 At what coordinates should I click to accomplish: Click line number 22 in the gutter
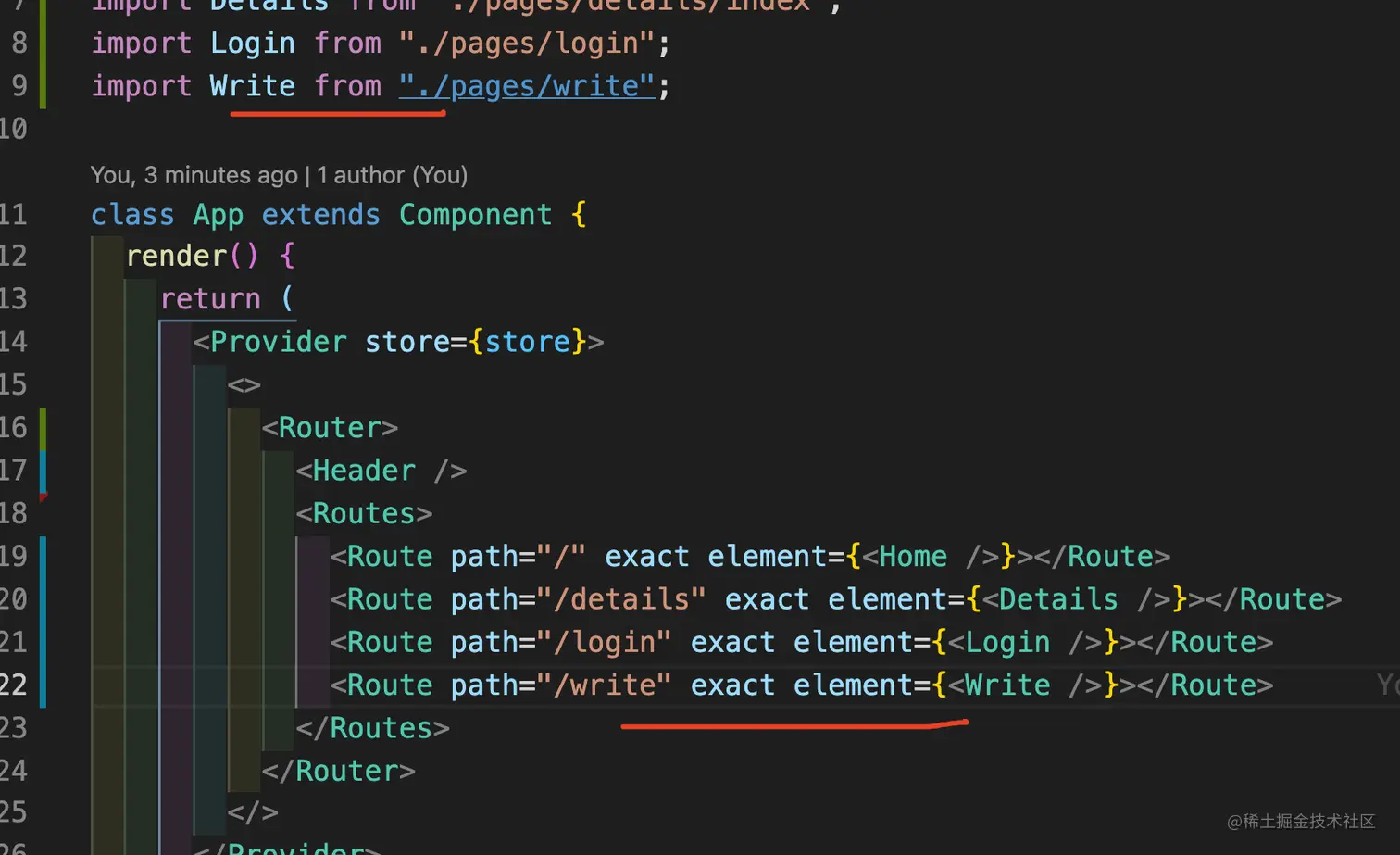(13, 685)
